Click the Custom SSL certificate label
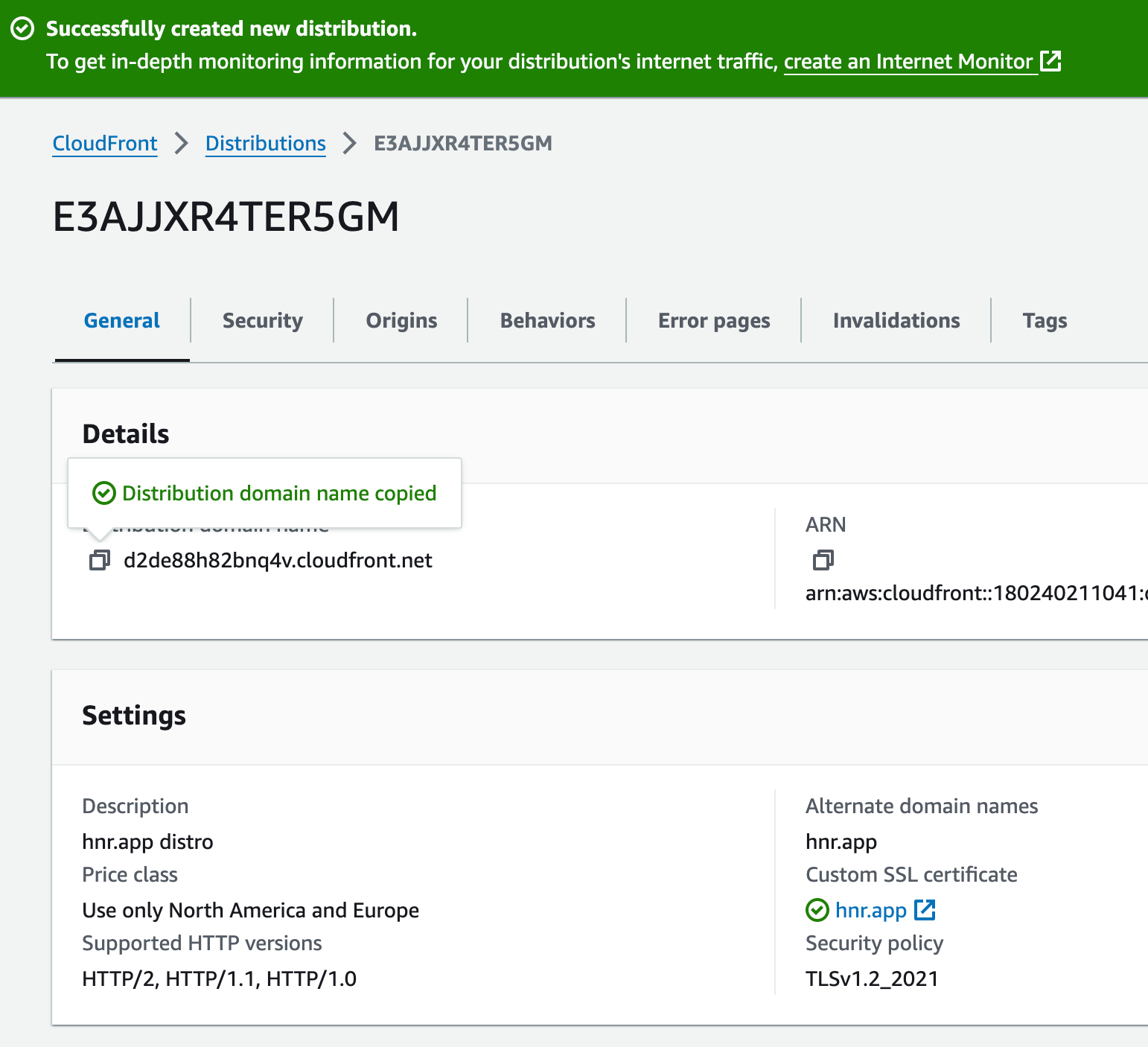Screen dimensions: 1148x1047 (911, 874)
